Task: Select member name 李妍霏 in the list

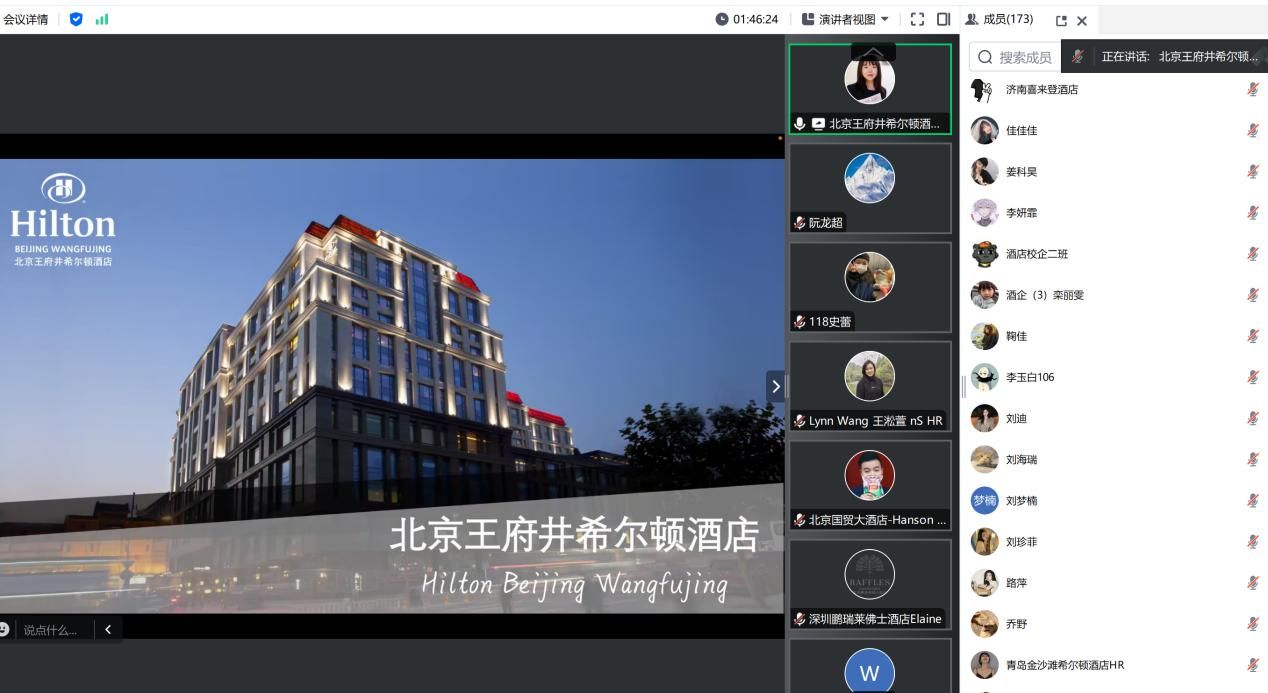Action: coord(1021,213)
